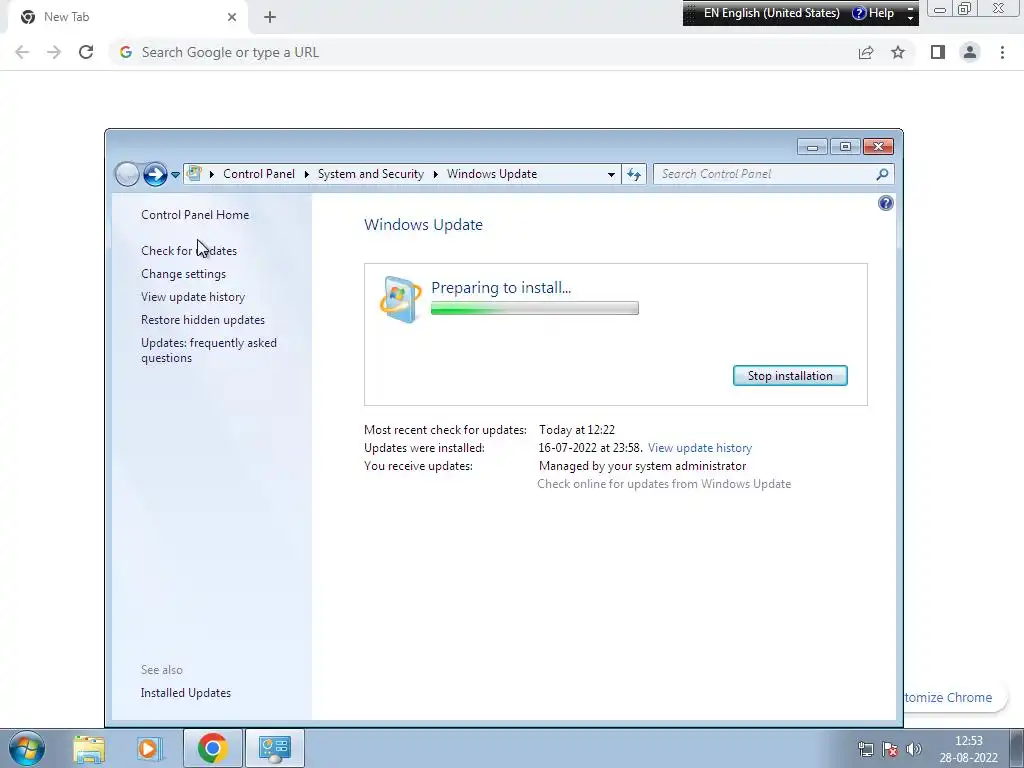Expand the arrow before Control Panel breadcrumb

point(212,174)
